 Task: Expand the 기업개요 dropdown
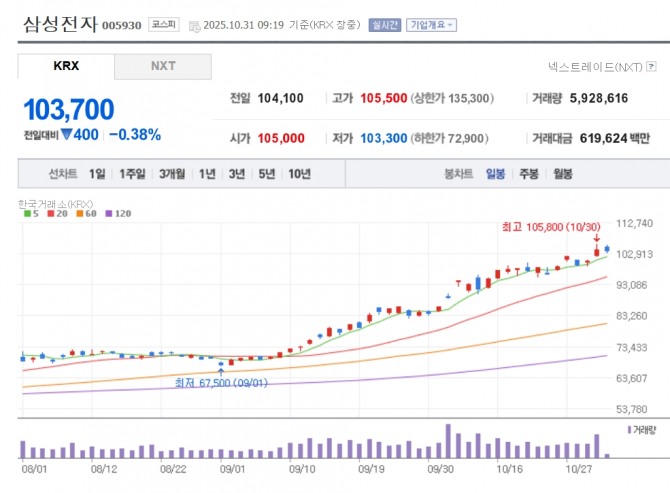pyautogui.click(x=431, y=25)
